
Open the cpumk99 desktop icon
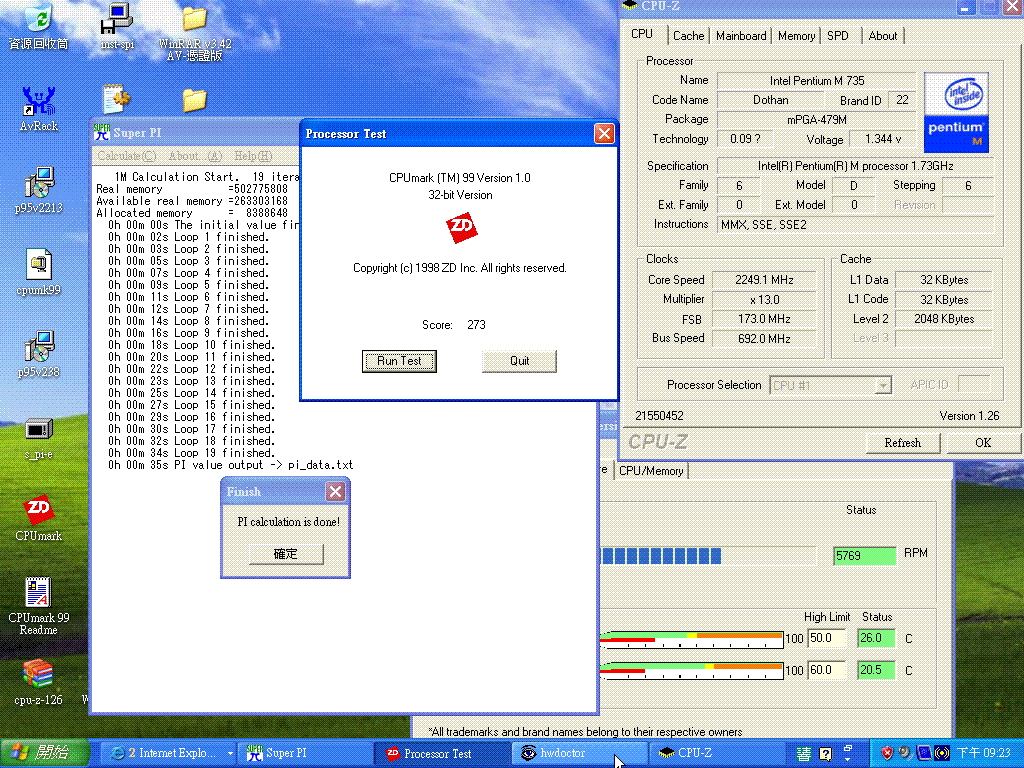(39, 272)
